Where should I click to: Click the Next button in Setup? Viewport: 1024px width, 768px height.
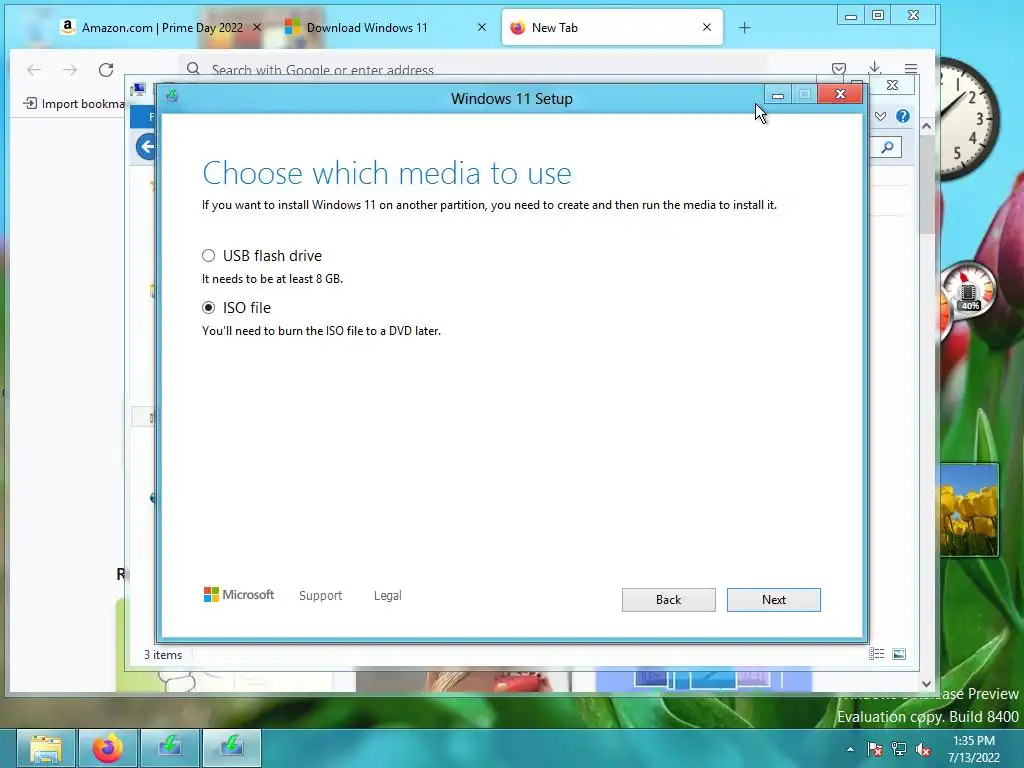pos(773,600)
